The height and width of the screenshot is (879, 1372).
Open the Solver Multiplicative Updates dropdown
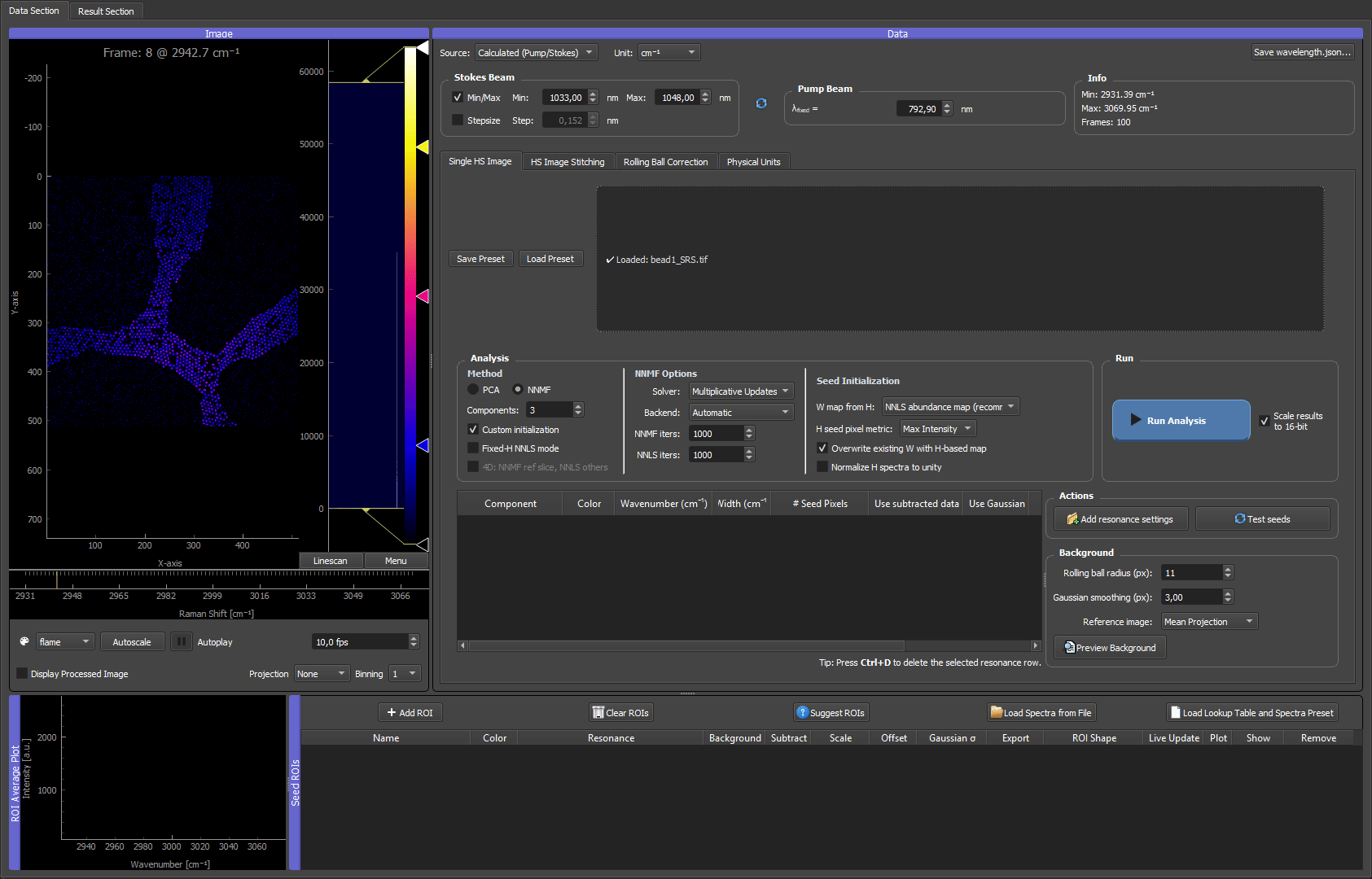741,391
